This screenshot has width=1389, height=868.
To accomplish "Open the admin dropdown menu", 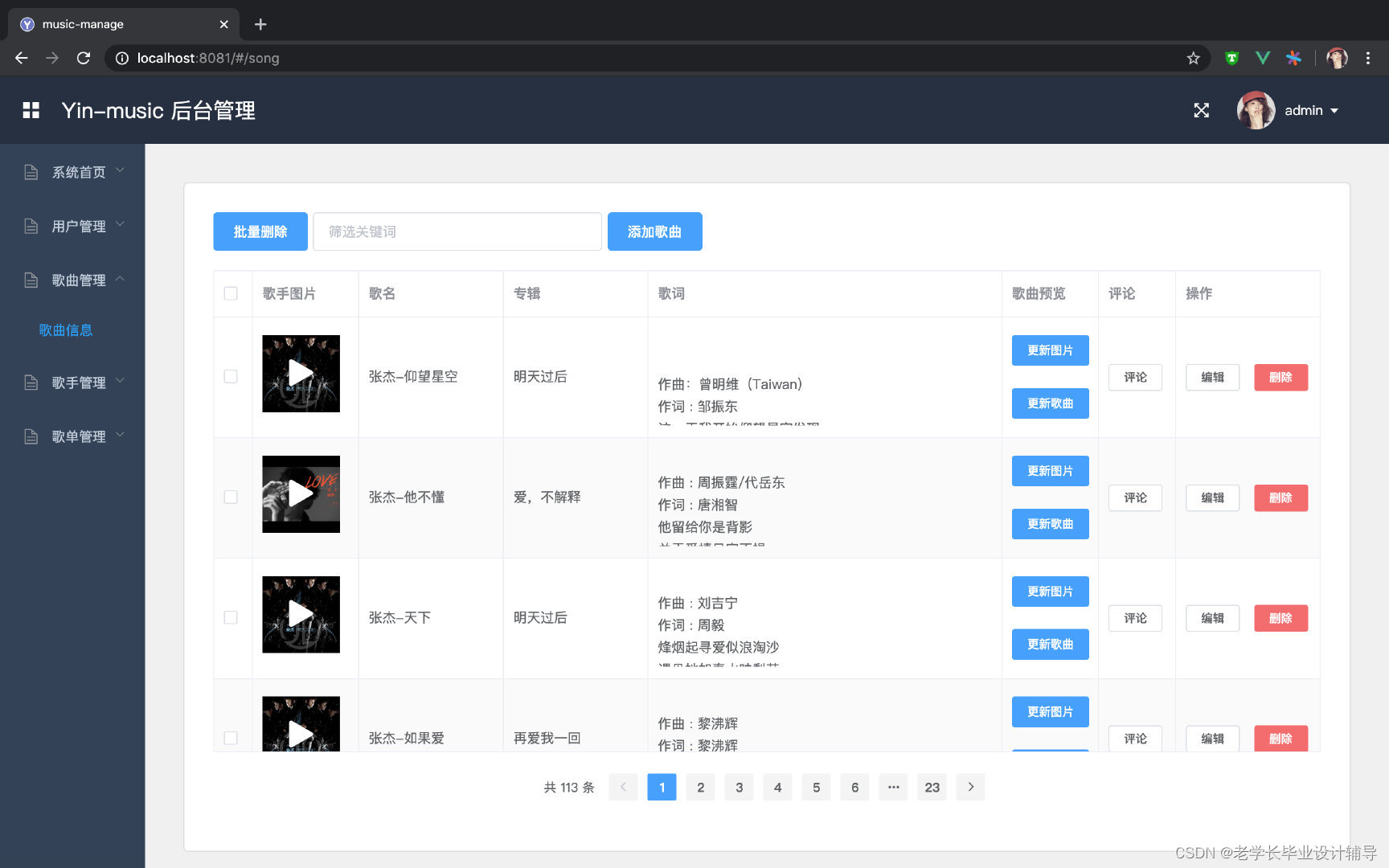I will (x=1312, y=110).
